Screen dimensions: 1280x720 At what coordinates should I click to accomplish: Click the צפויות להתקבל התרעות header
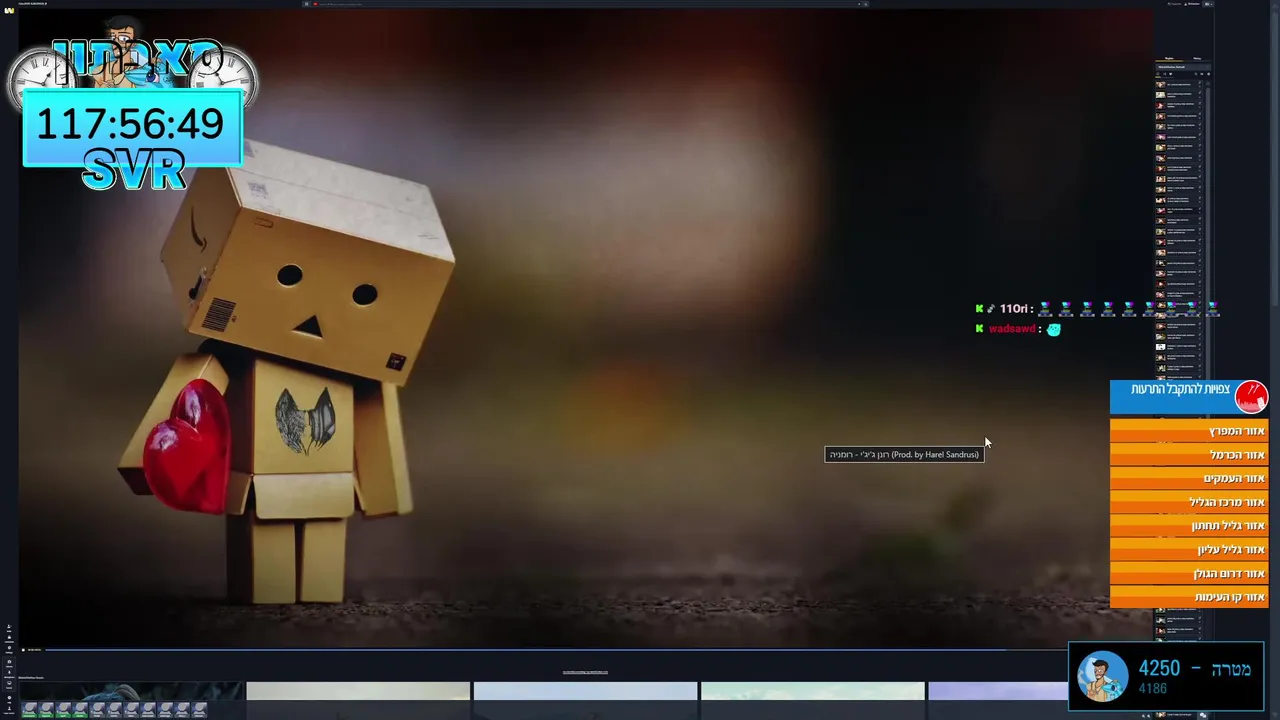tap(1180, 389)
